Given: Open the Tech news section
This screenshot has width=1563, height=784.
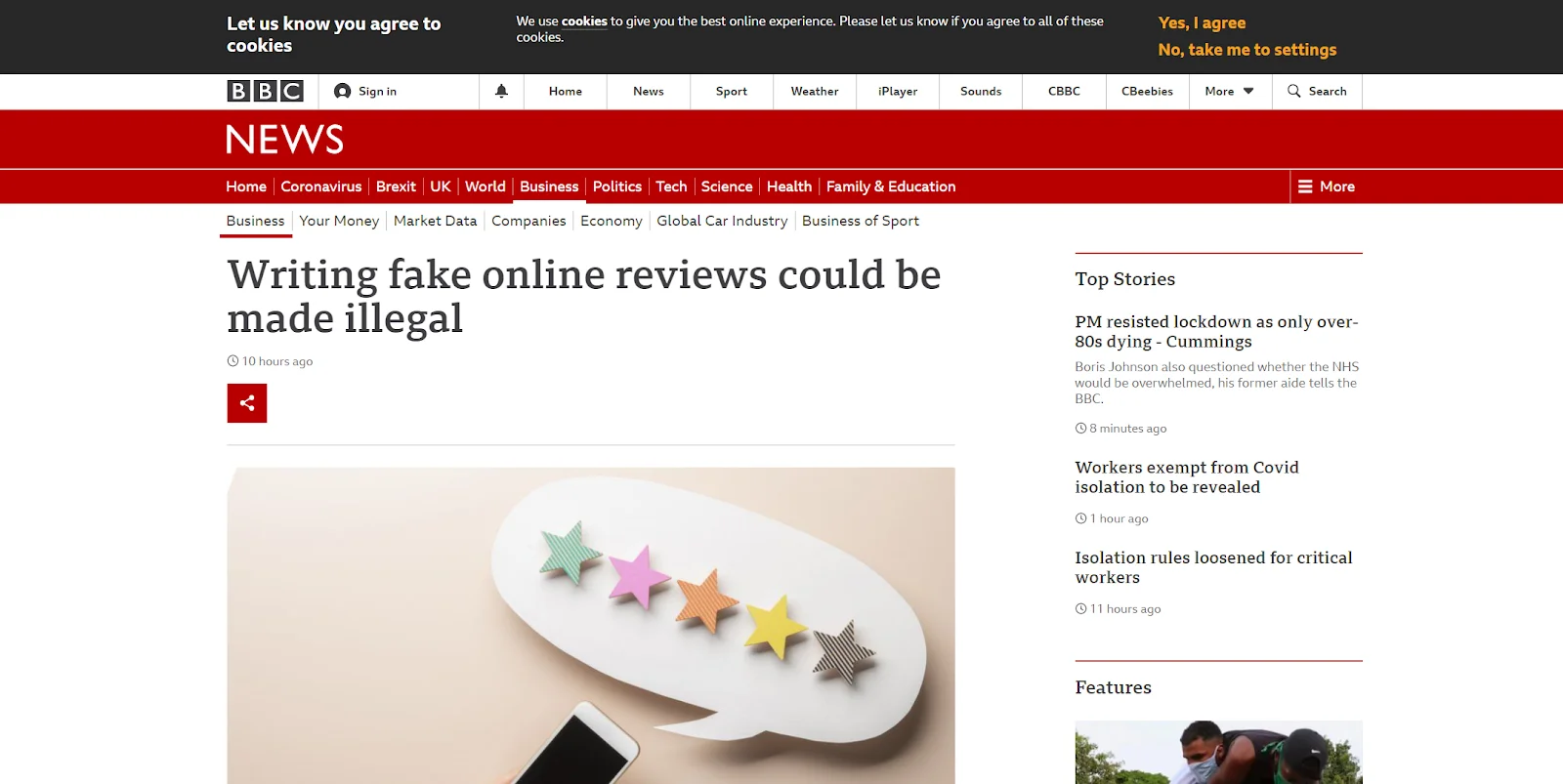Looking at the screenshot, I should click(x=671, y=186).
